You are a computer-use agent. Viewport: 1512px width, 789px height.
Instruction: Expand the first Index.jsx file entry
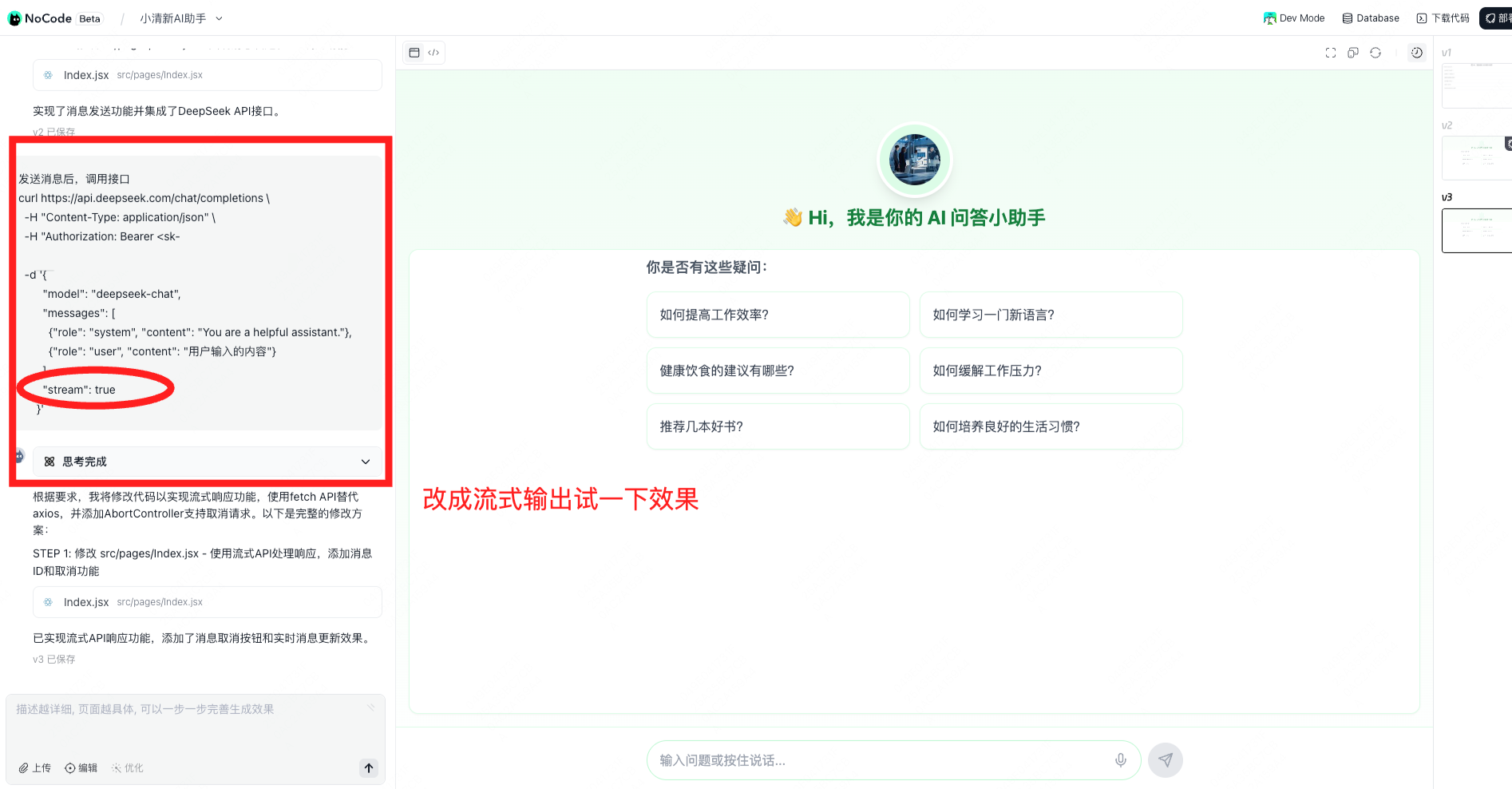(x=208, y=74)
